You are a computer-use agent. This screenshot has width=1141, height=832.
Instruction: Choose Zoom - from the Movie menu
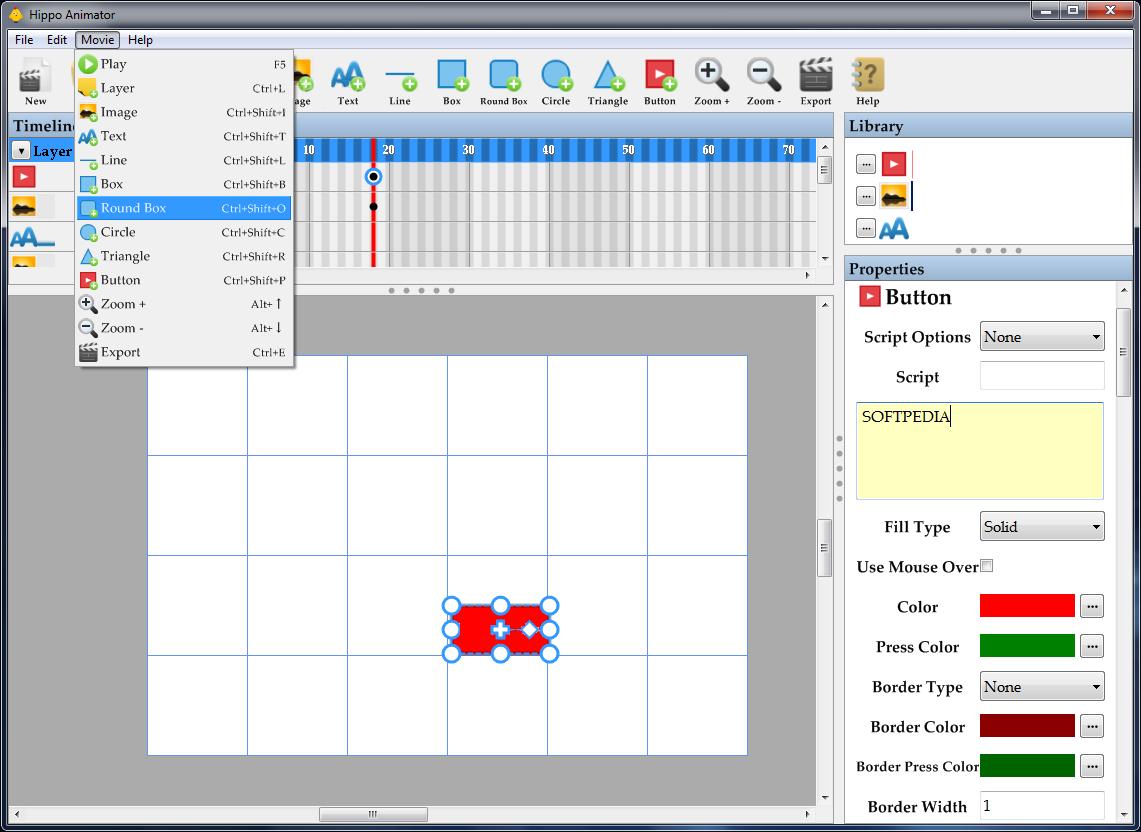(184, 328)
